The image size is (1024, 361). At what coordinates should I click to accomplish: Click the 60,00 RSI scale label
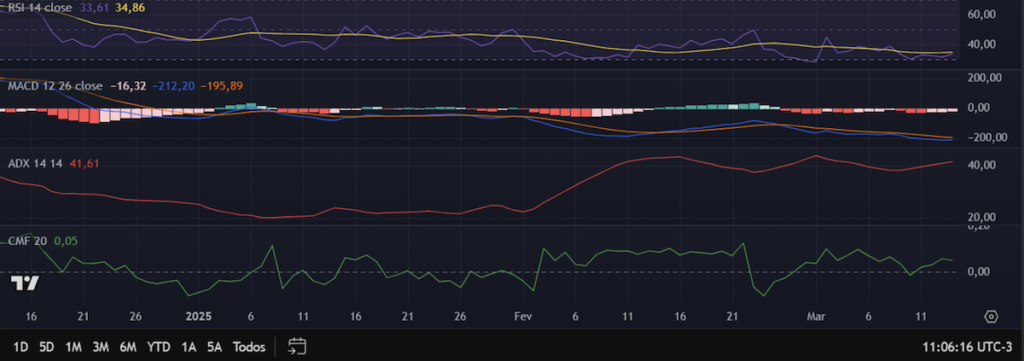(x=981, y=14)
